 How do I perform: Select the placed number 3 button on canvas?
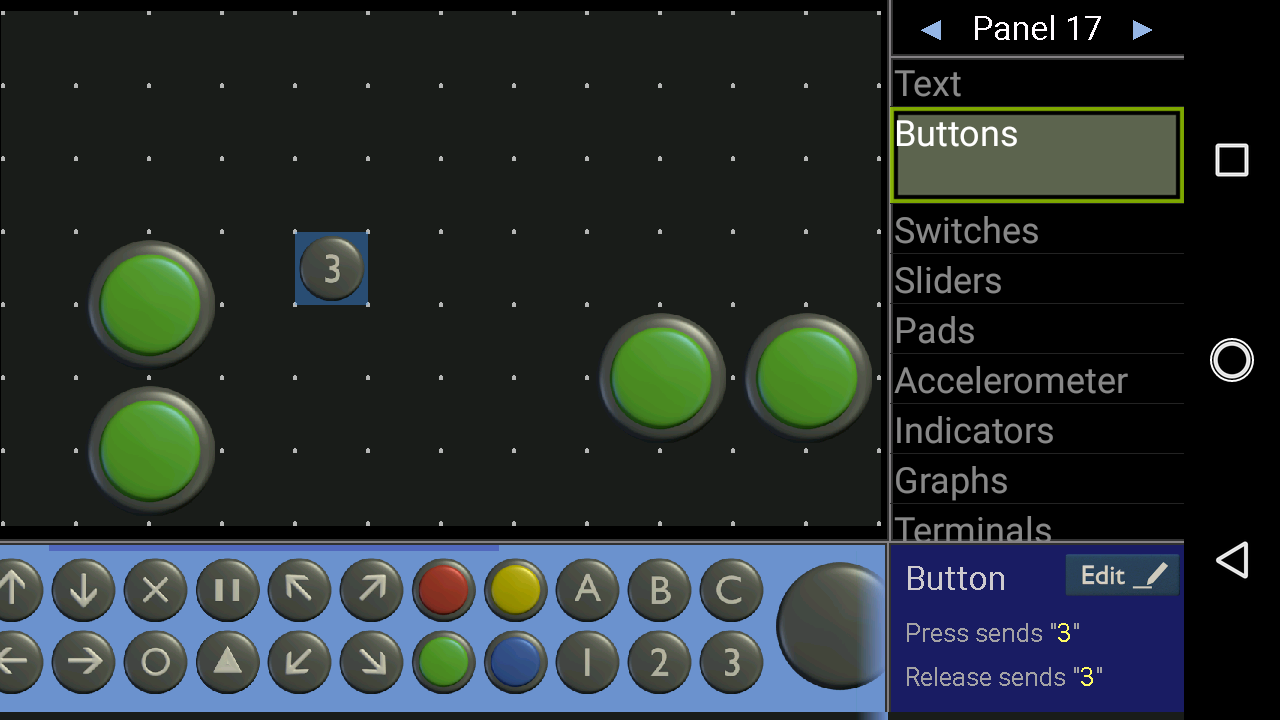click(331, 268)
